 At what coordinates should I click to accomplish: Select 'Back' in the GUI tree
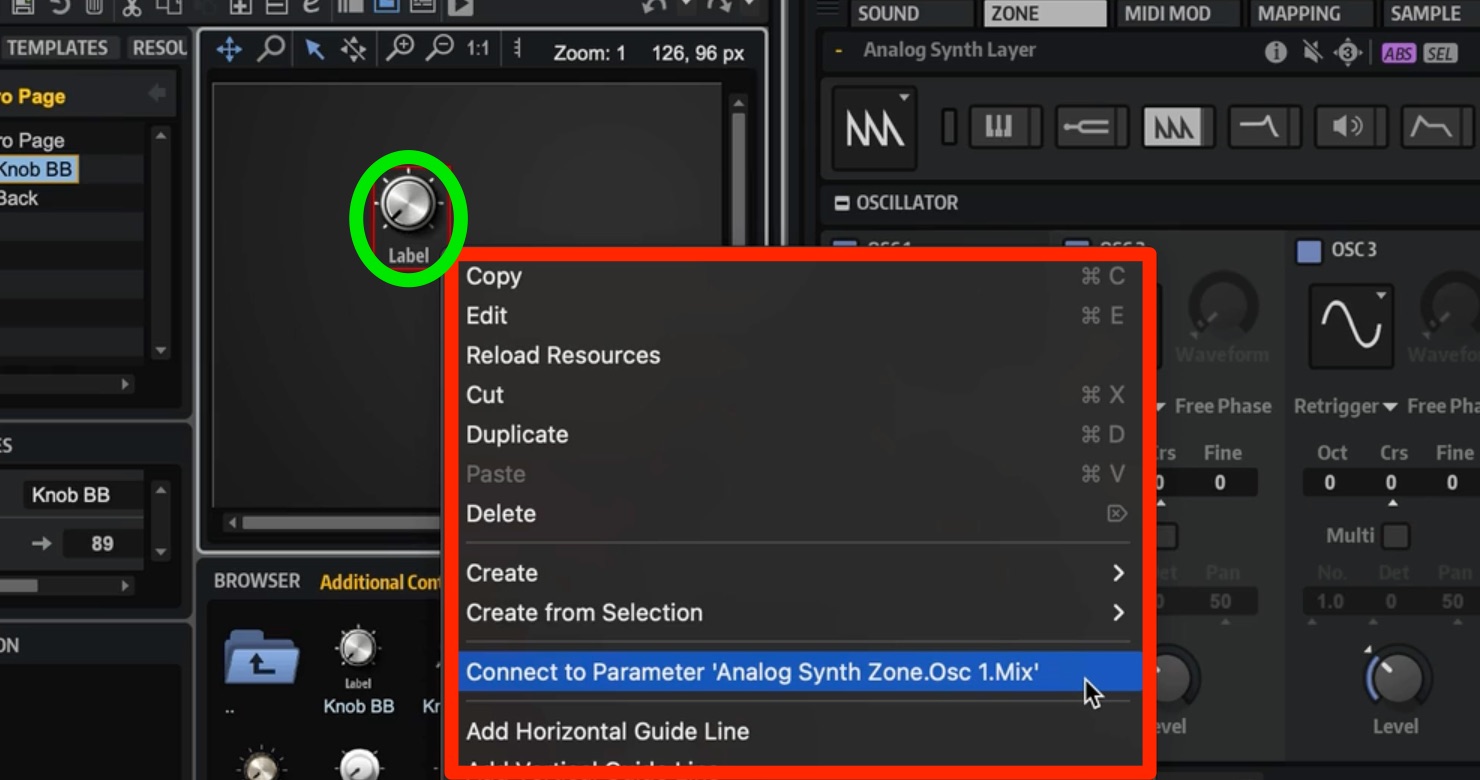click(x=19, y=198)
